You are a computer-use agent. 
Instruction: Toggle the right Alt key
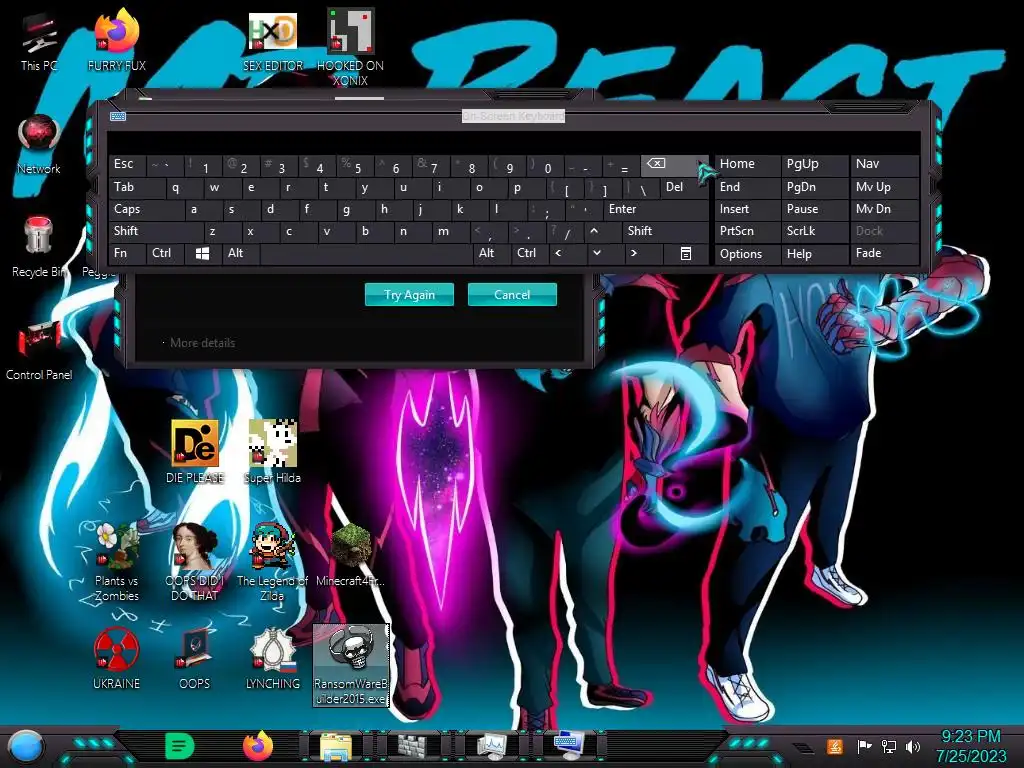(x=491, y=253)
